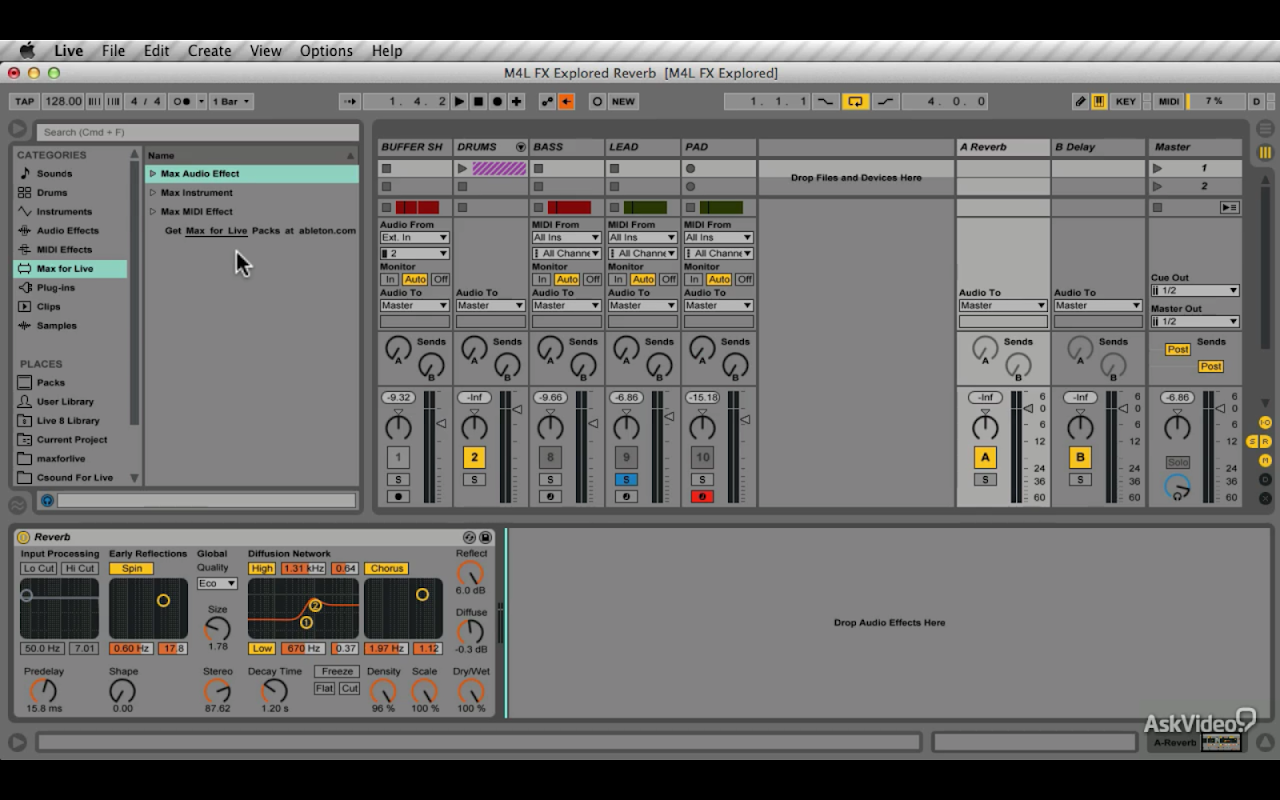Expand the Max Audio Effect folder
The height and width of the screenshot is (800, 1280).
[153, 174]
